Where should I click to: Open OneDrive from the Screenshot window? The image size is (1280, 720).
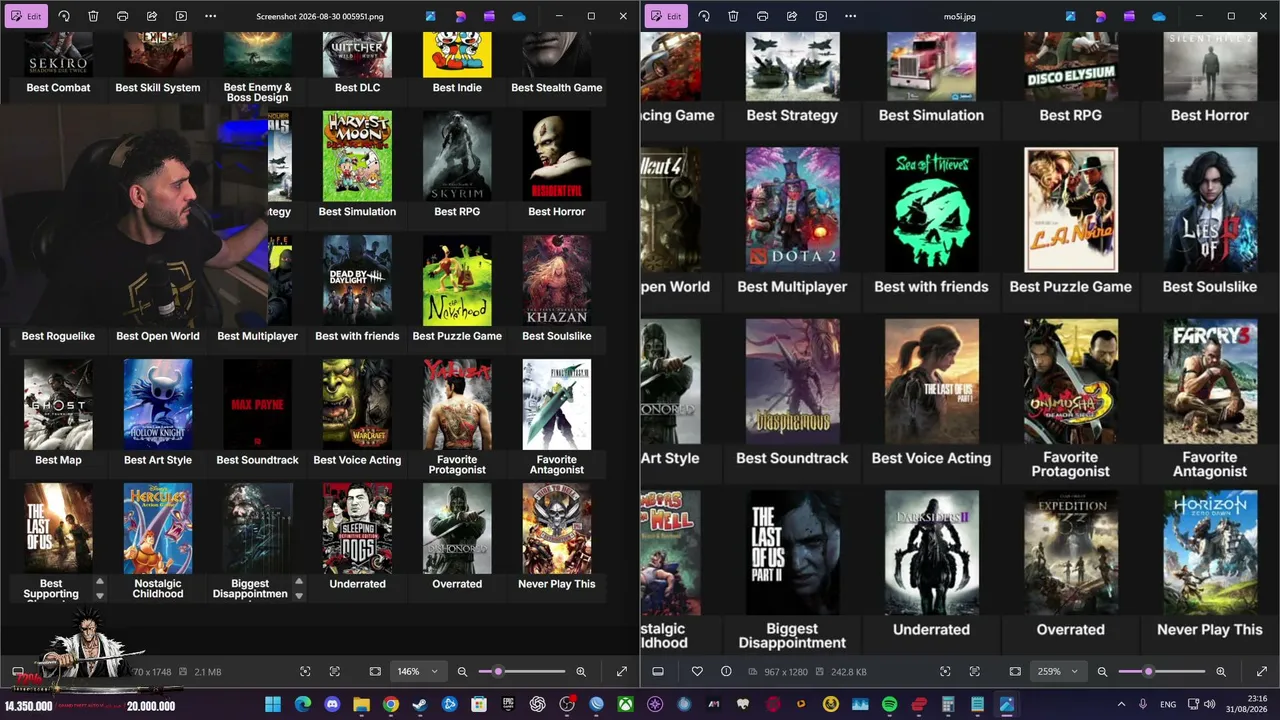(519, 16)
